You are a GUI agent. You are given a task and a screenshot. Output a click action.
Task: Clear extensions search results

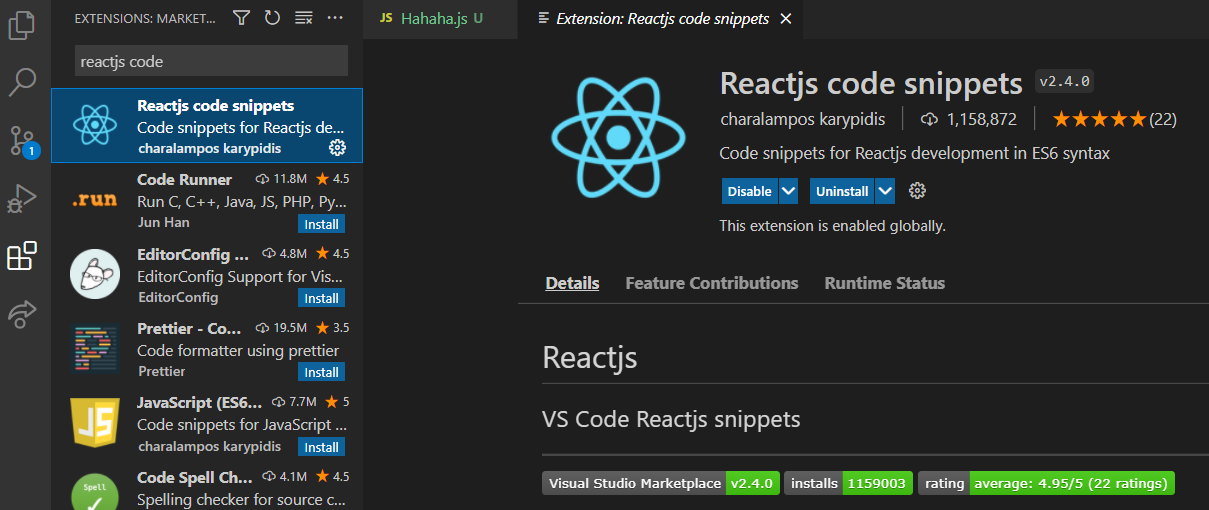[x=304, y=18]
